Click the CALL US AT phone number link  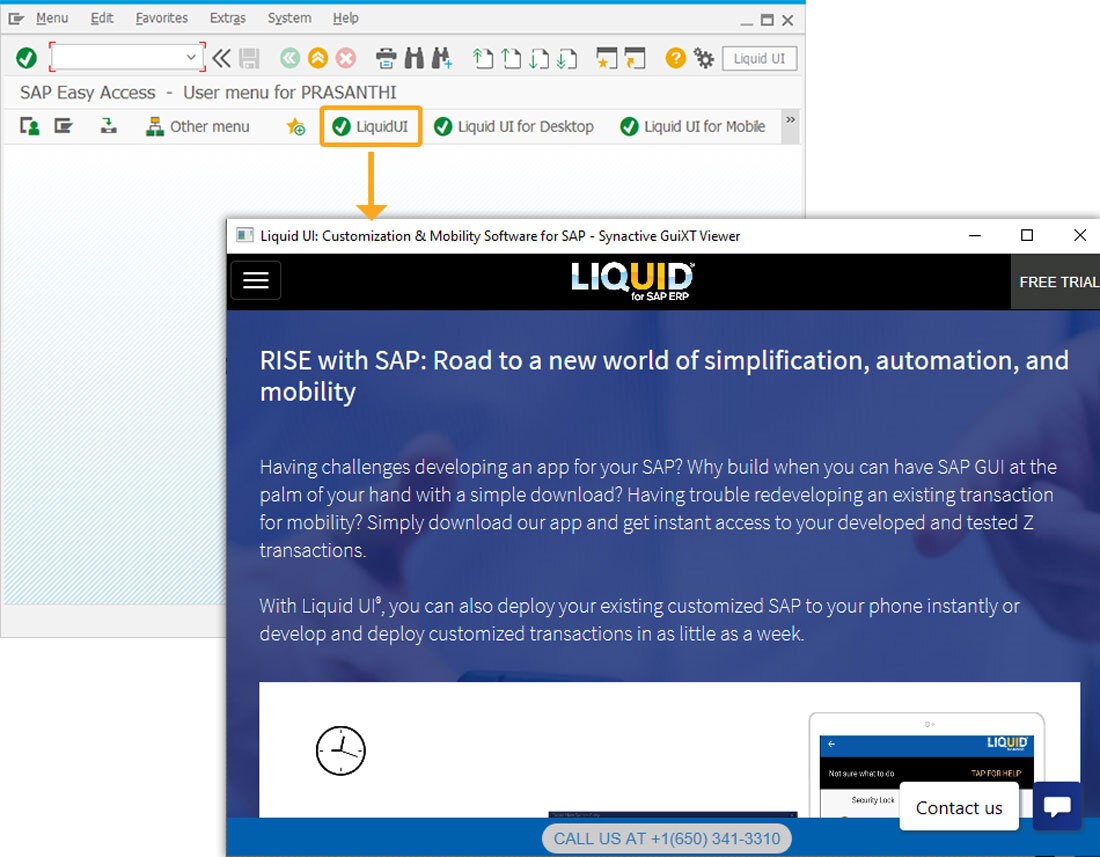tap(666, 839)
